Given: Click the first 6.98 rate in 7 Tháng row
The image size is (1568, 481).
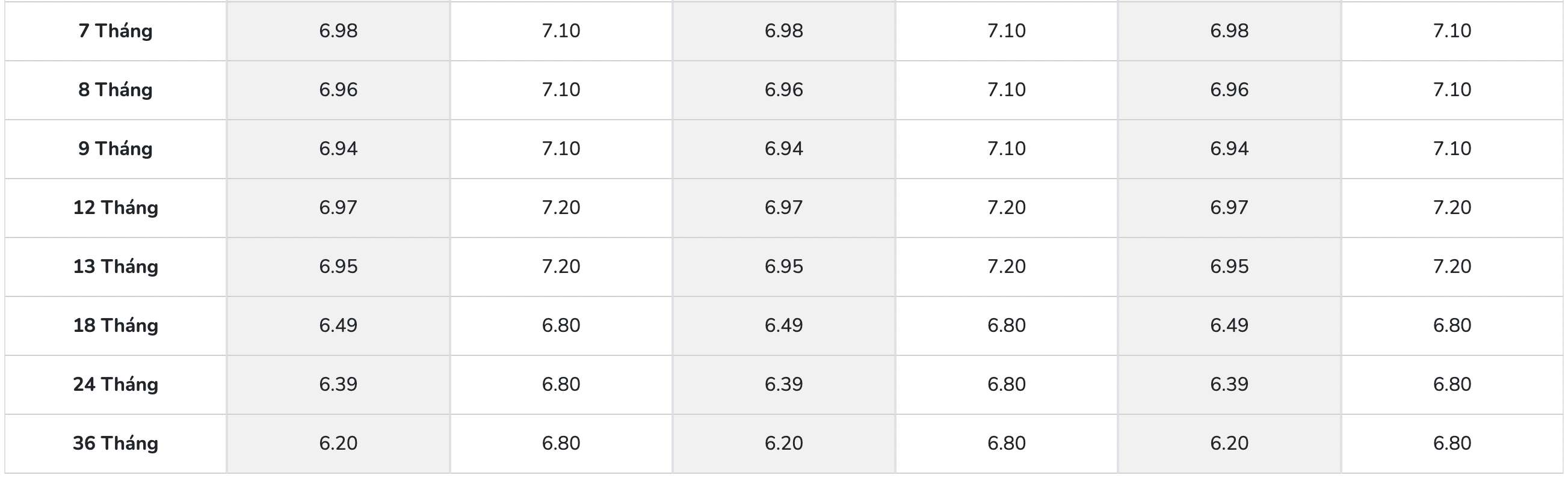Looking at the screenshot, I should click(338, 31).
